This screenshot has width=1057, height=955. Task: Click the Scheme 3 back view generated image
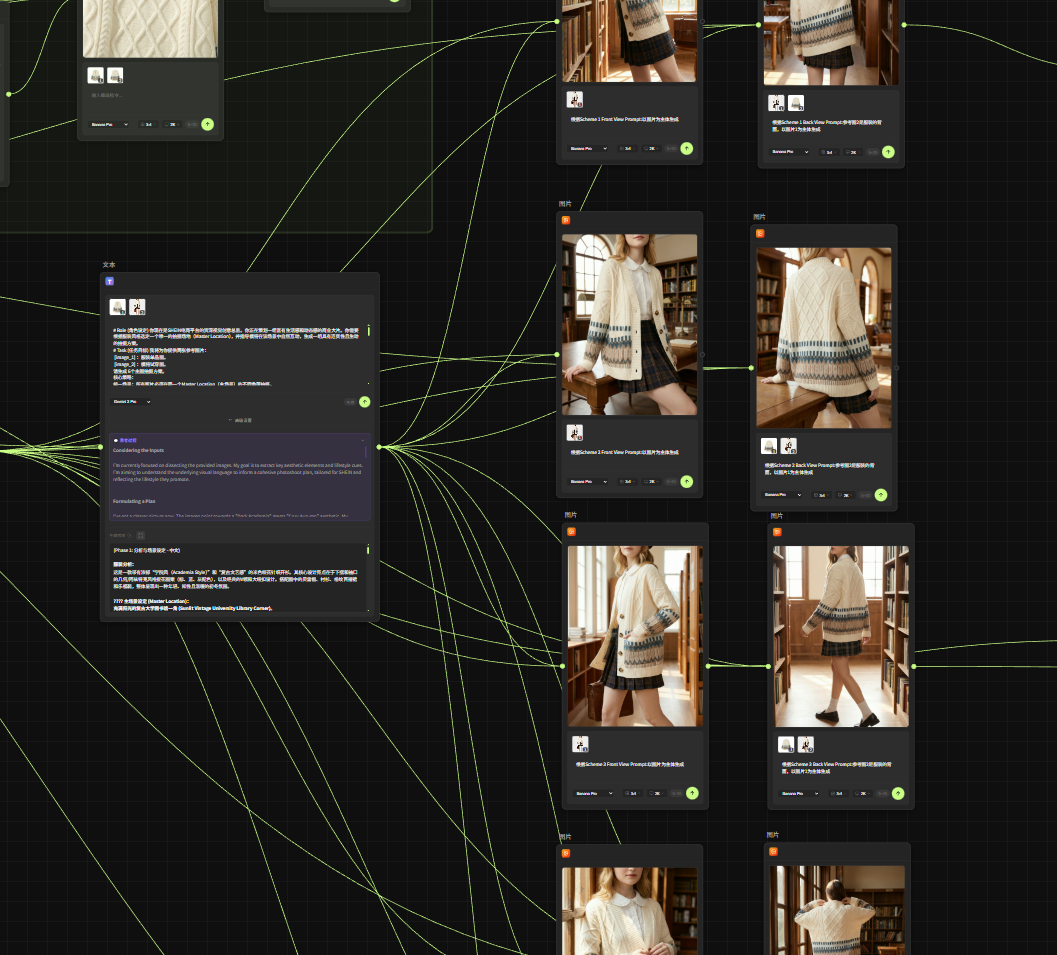840,635
